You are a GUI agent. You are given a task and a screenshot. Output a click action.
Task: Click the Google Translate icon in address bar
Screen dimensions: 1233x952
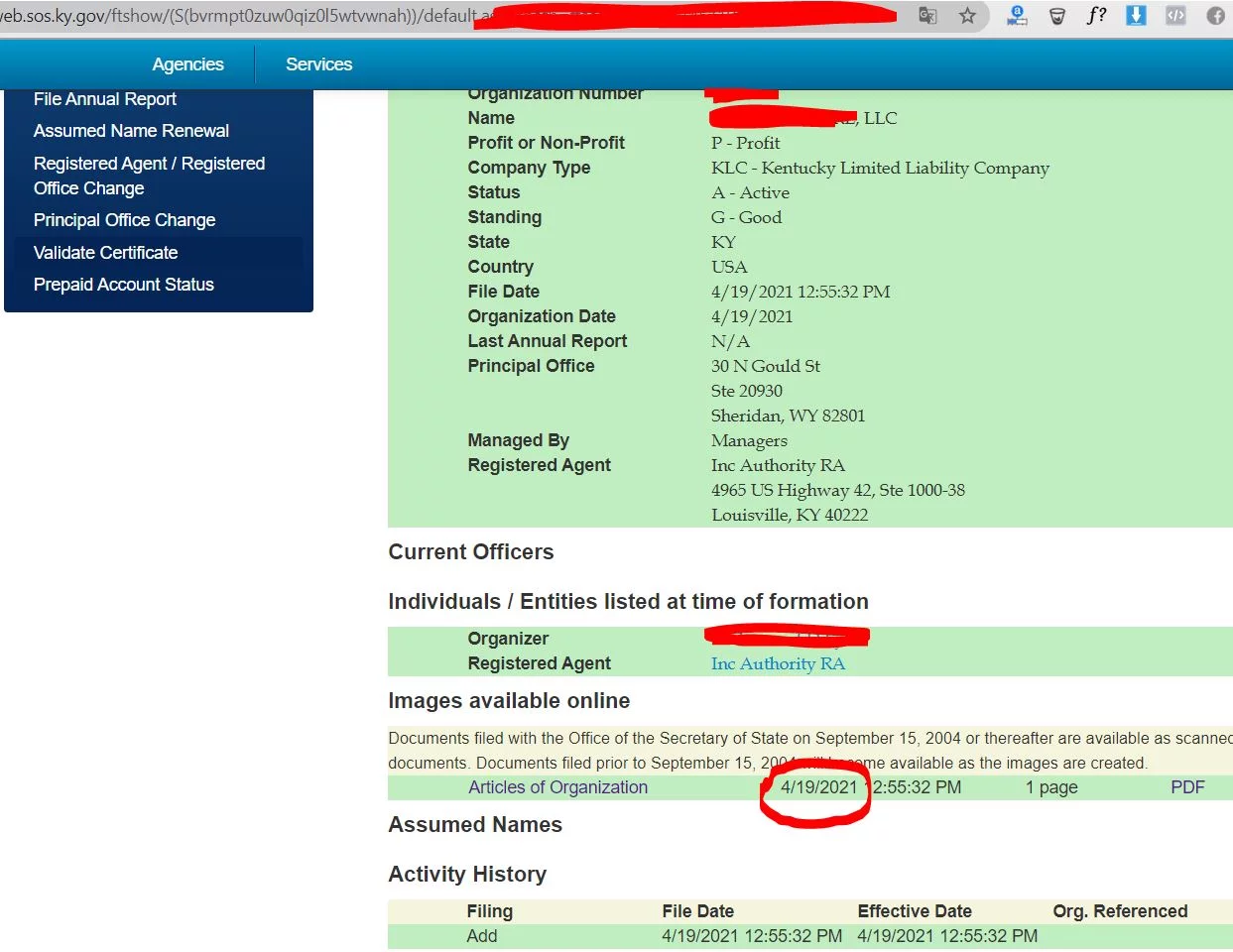(927, 16)
